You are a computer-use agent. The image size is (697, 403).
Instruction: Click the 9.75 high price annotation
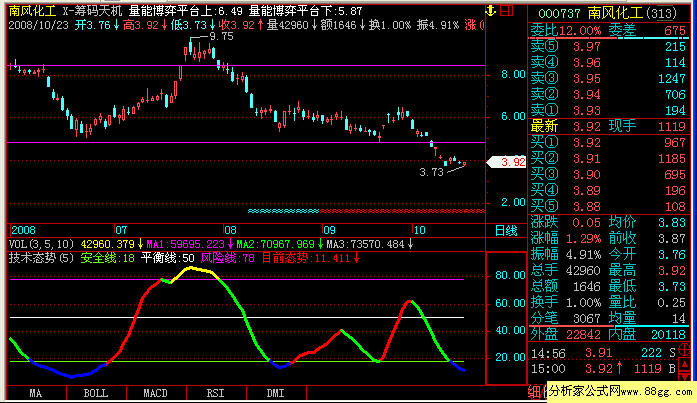pos(221,36)
